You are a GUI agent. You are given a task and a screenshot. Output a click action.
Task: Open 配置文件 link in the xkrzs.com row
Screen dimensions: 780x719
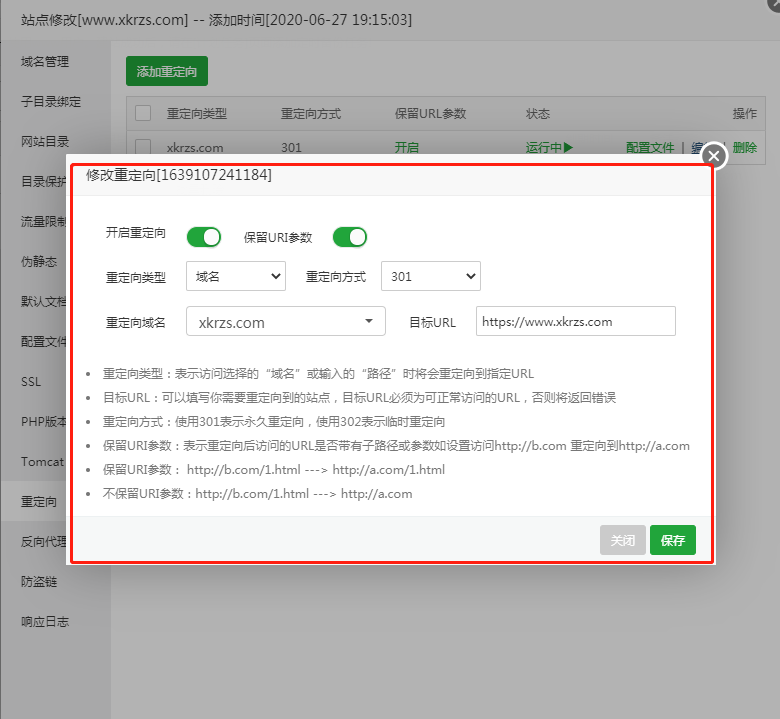650,148
